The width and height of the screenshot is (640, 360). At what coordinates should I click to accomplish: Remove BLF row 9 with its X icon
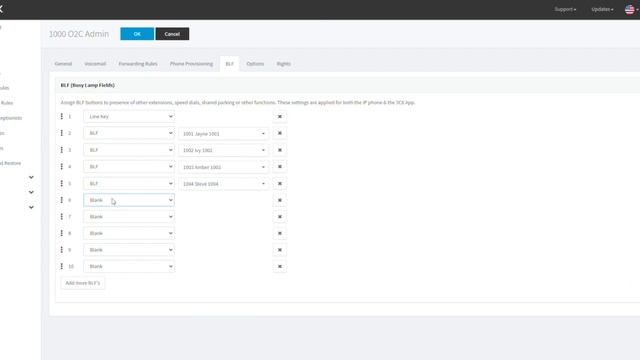click(x=280, y=250)
